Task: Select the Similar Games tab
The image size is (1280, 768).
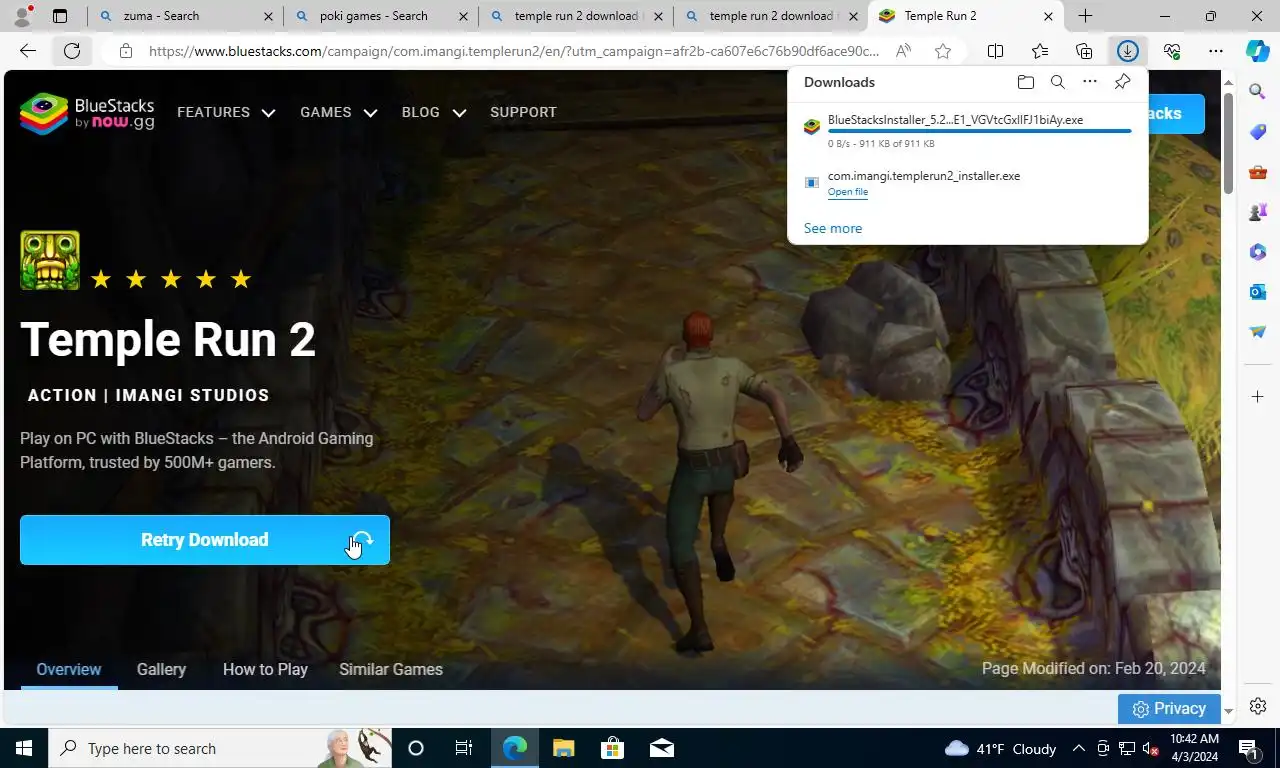Action: (391, 669)
